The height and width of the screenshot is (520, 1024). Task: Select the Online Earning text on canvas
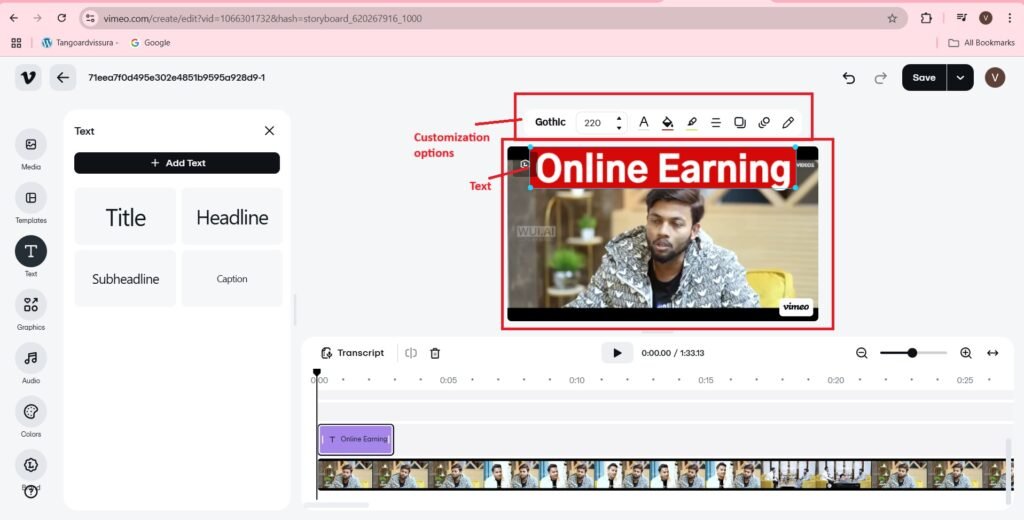663,168
